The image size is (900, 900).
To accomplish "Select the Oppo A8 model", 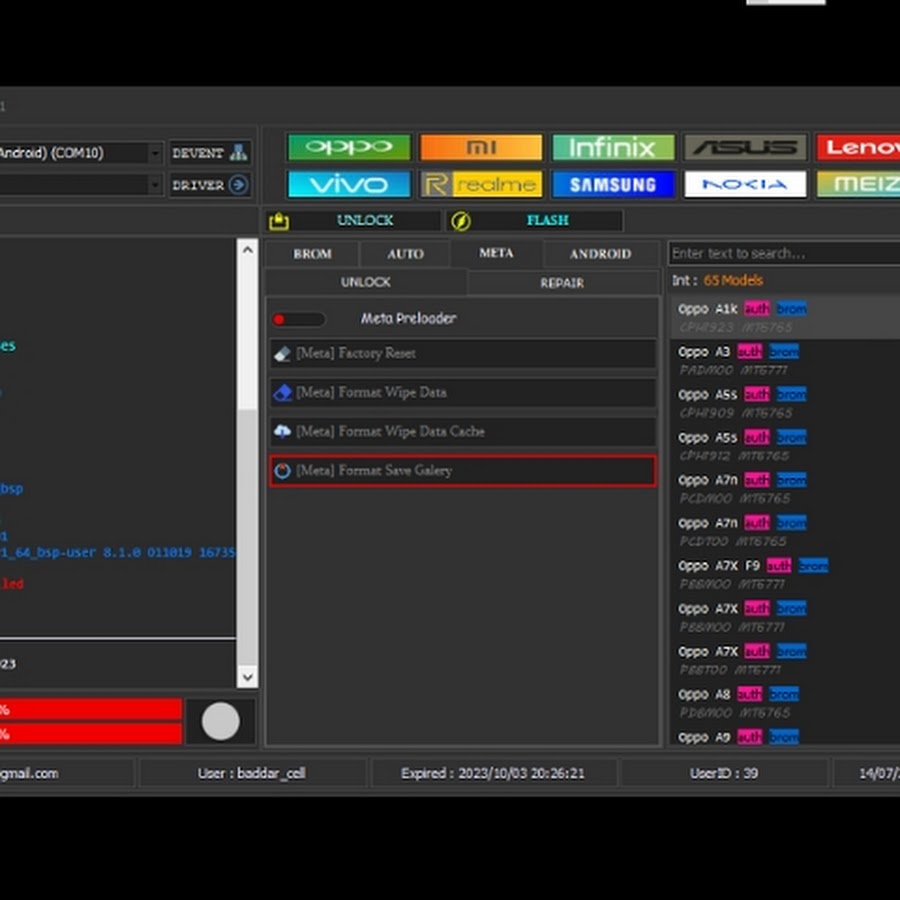I will coord(784,703).
